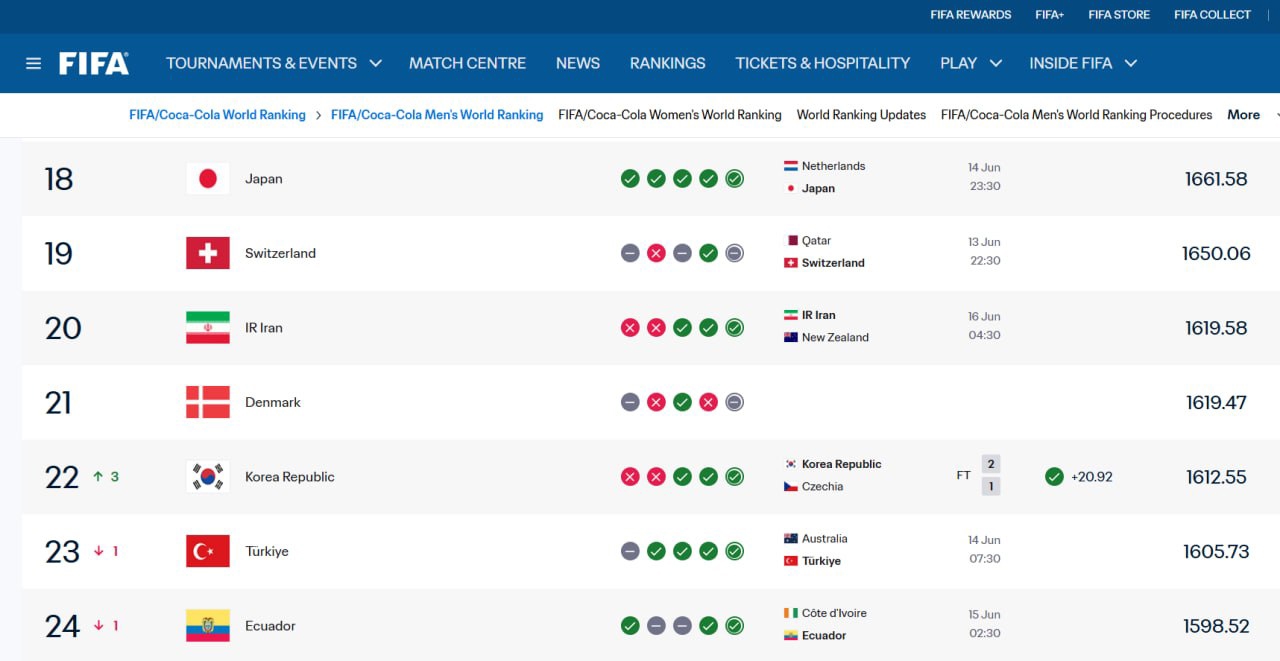The width and height of the screenshot is (1280, 661).
Task: Go to FIFA/Coca-Cola World Ranking breadcrumb
Action: [x=217, y=115]
